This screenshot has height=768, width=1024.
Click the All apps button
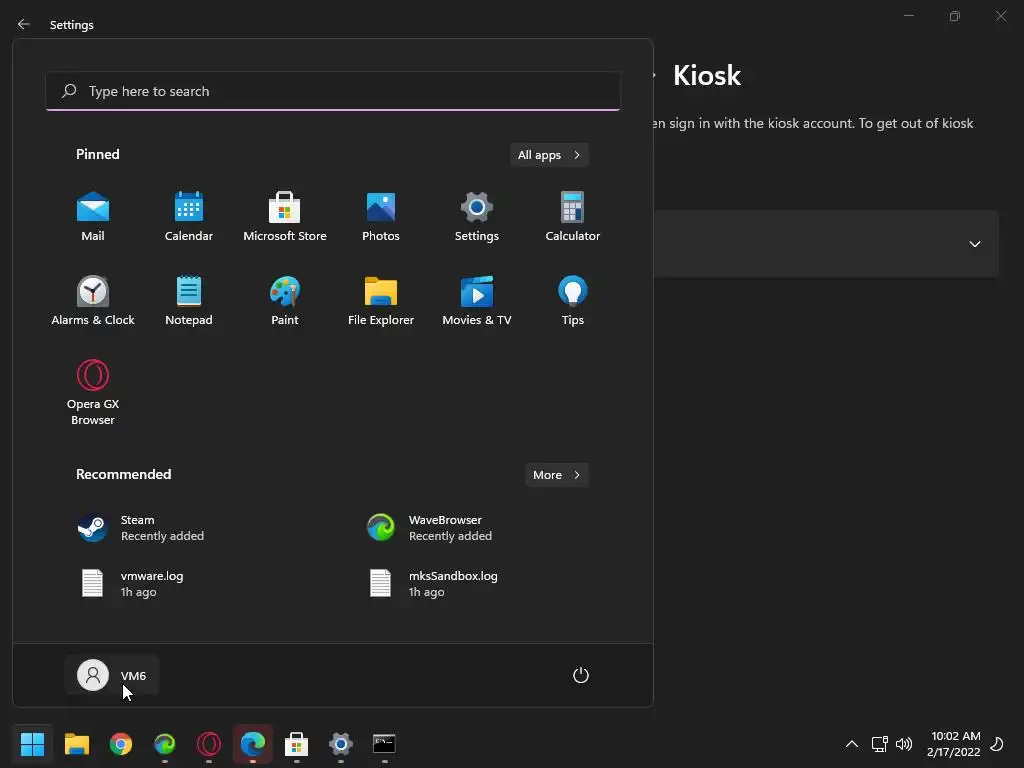(x=549, y=155)
